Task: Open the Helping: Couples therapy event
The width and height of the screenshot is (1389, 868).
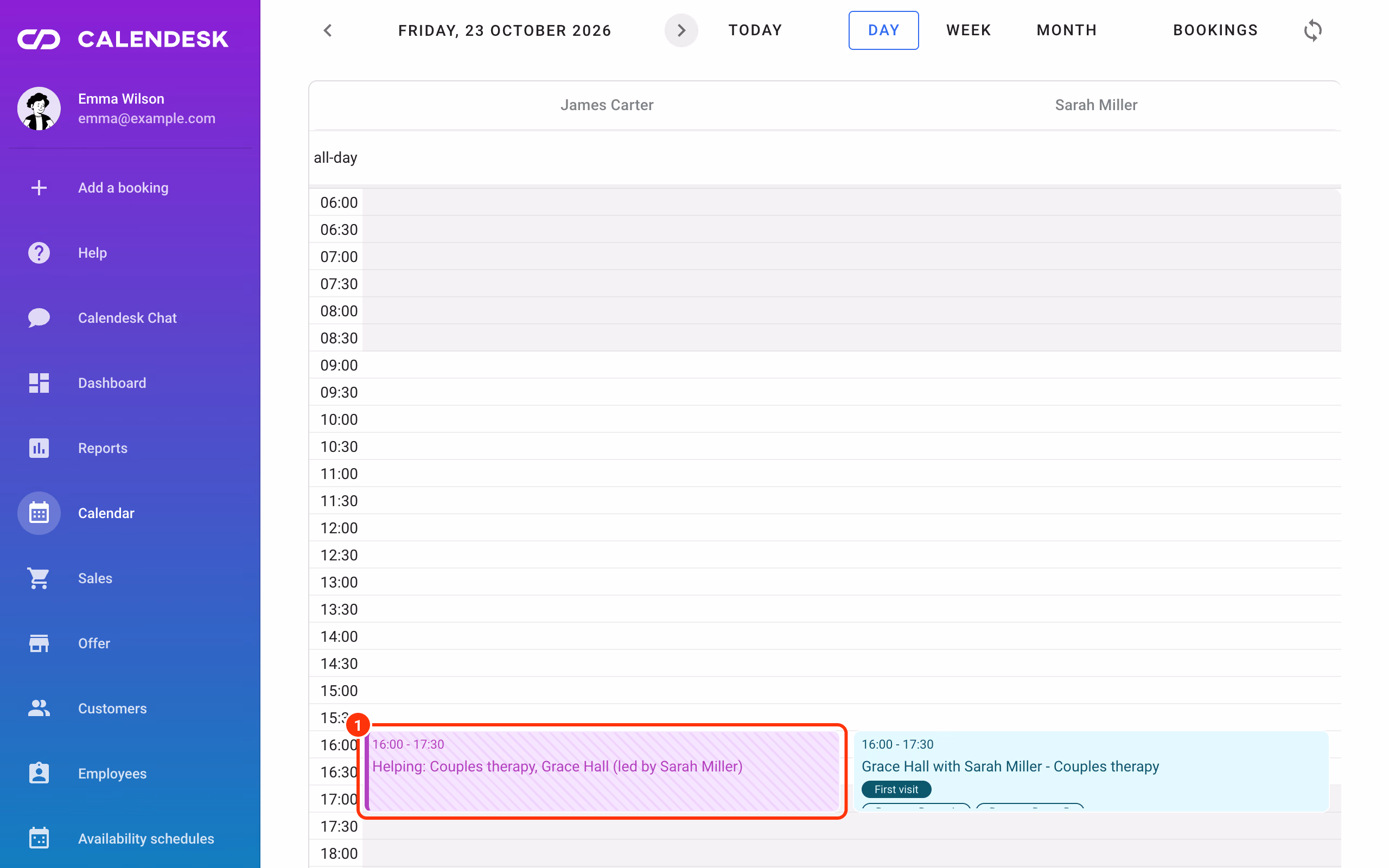Action: pyautogui.click(x=603, y=771)
